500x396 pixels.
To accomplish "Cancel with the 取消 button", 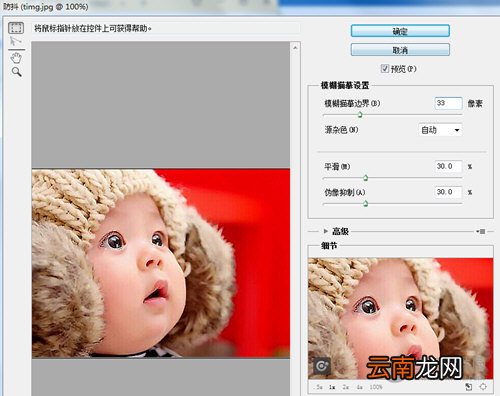I will [x=400, y=50].
